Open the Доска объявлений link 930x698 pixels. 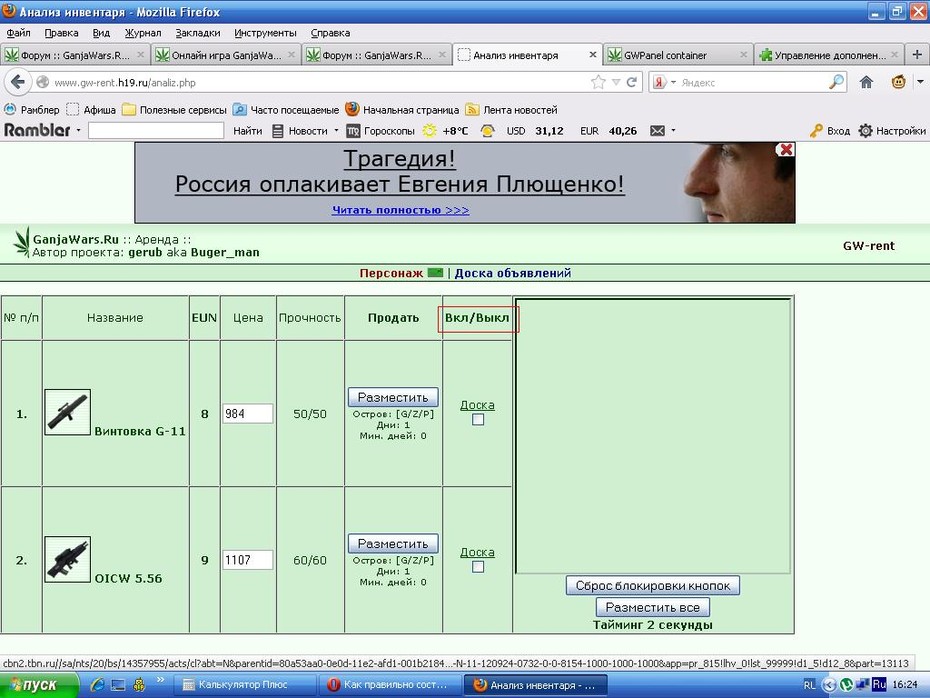[x=513, y=273]
